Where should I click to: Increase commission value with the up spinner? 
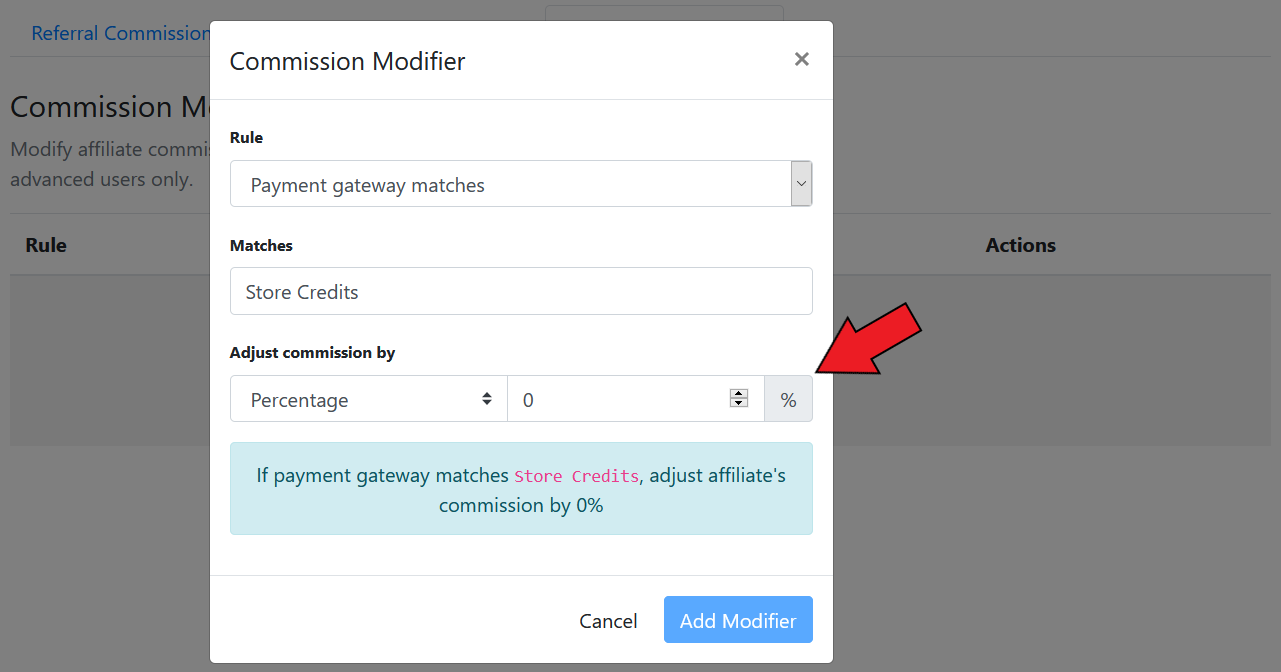tap(739, 393)
